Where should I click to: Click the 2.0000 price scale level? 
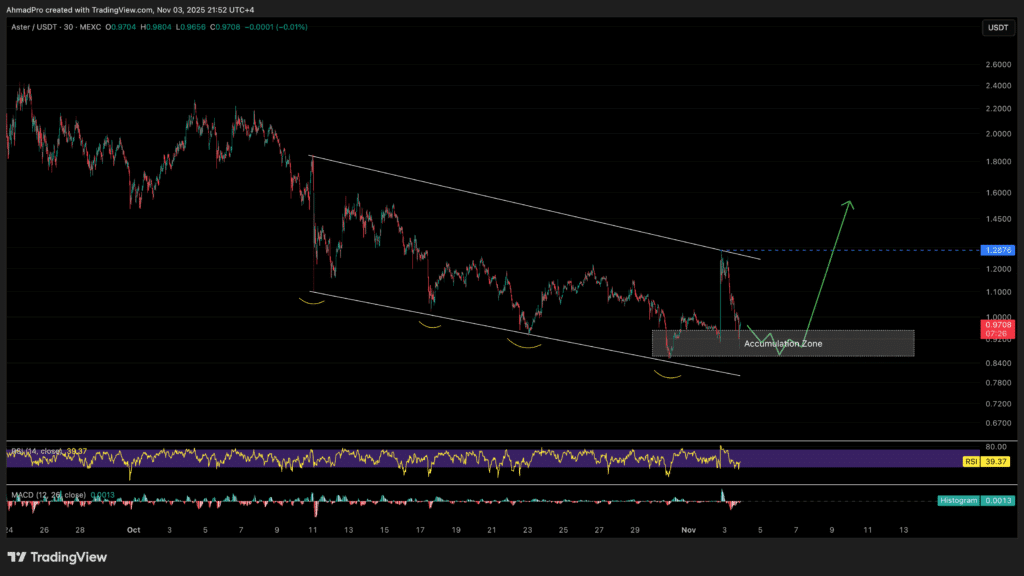[996, 134]
